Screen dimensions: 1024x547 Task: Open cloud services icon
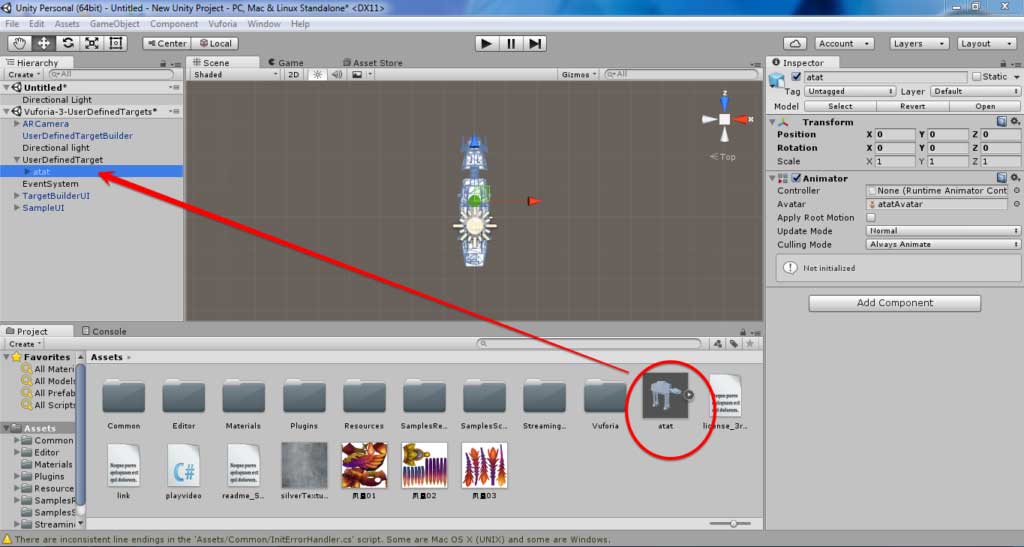[795, 44]
